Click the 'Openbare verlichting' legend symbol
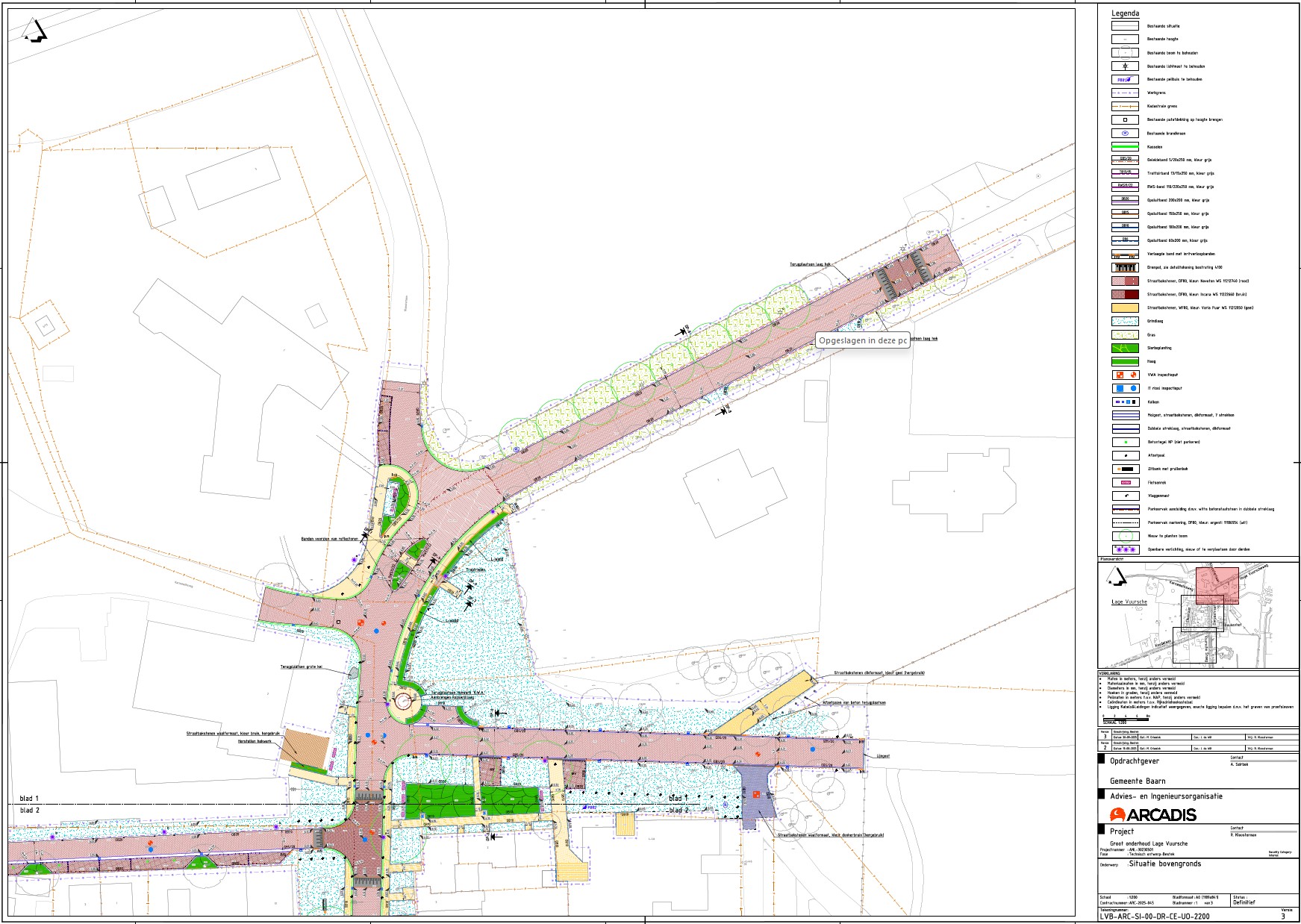 click(1125, 549)
